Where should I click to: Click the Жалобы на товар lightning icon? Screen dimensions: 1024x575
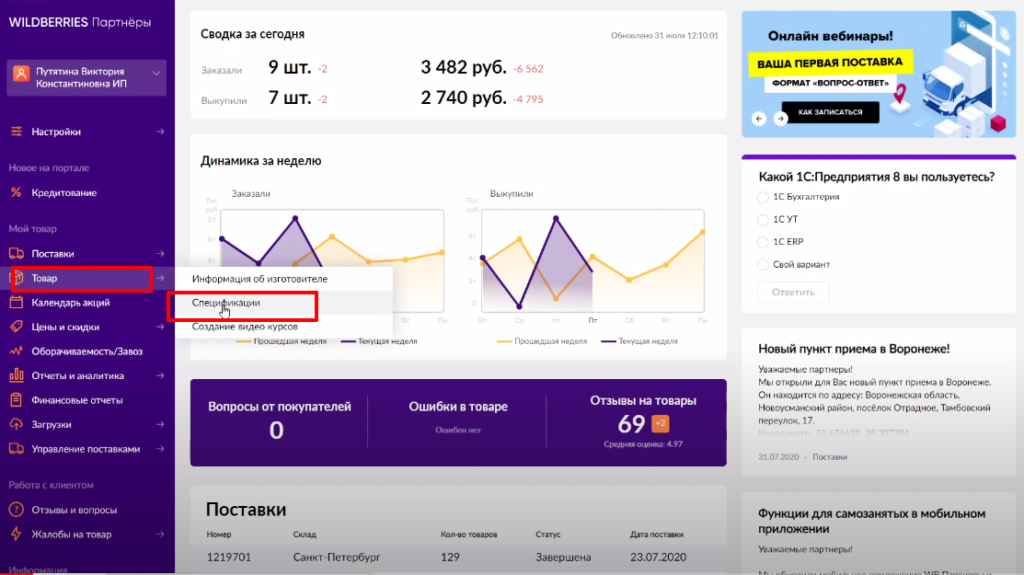16,534
